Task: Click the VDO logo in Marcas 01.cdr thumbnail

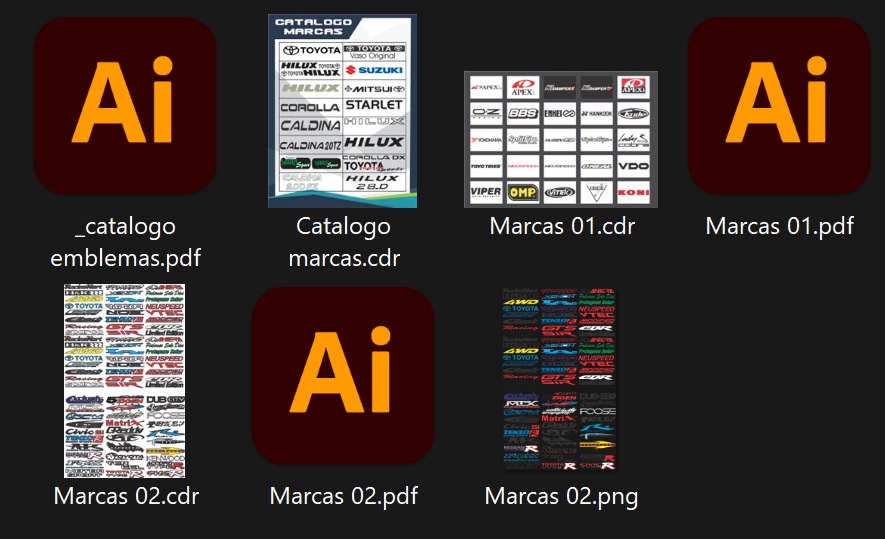Action: point(633,165)
